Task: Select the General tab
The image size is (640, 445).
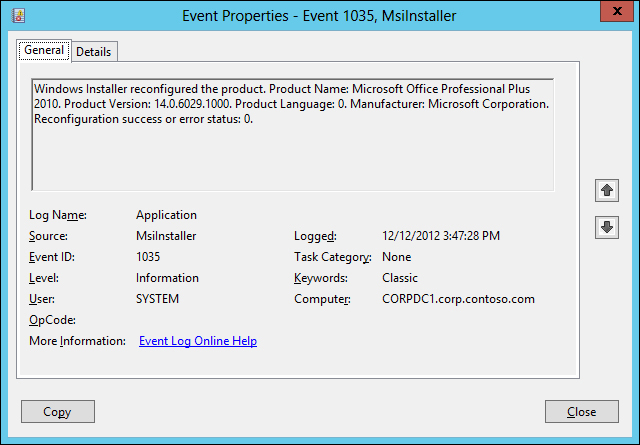Action: click(44, 50)
